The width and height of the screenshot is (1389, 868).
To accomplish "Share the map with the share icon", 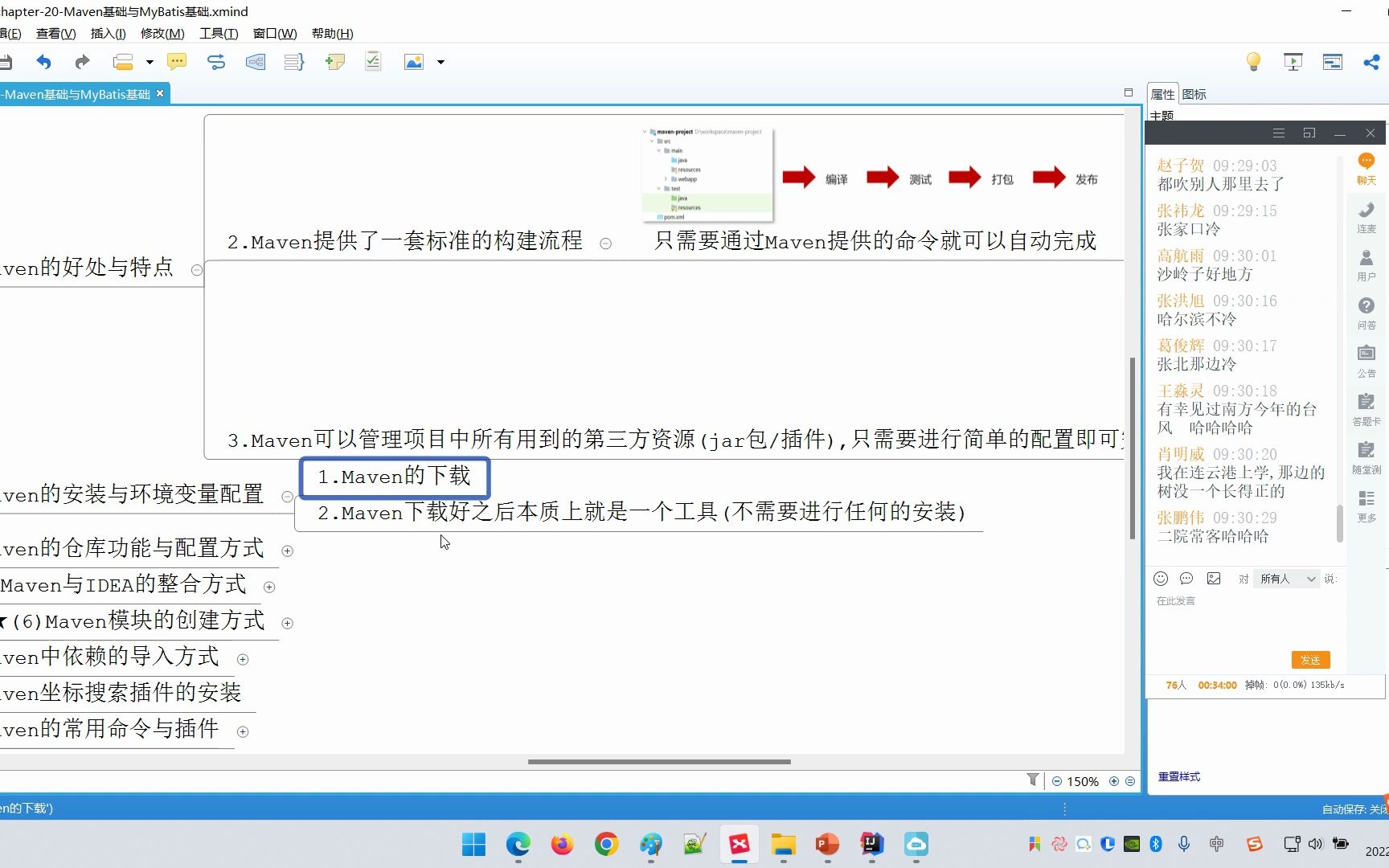I will (1371, 62).
